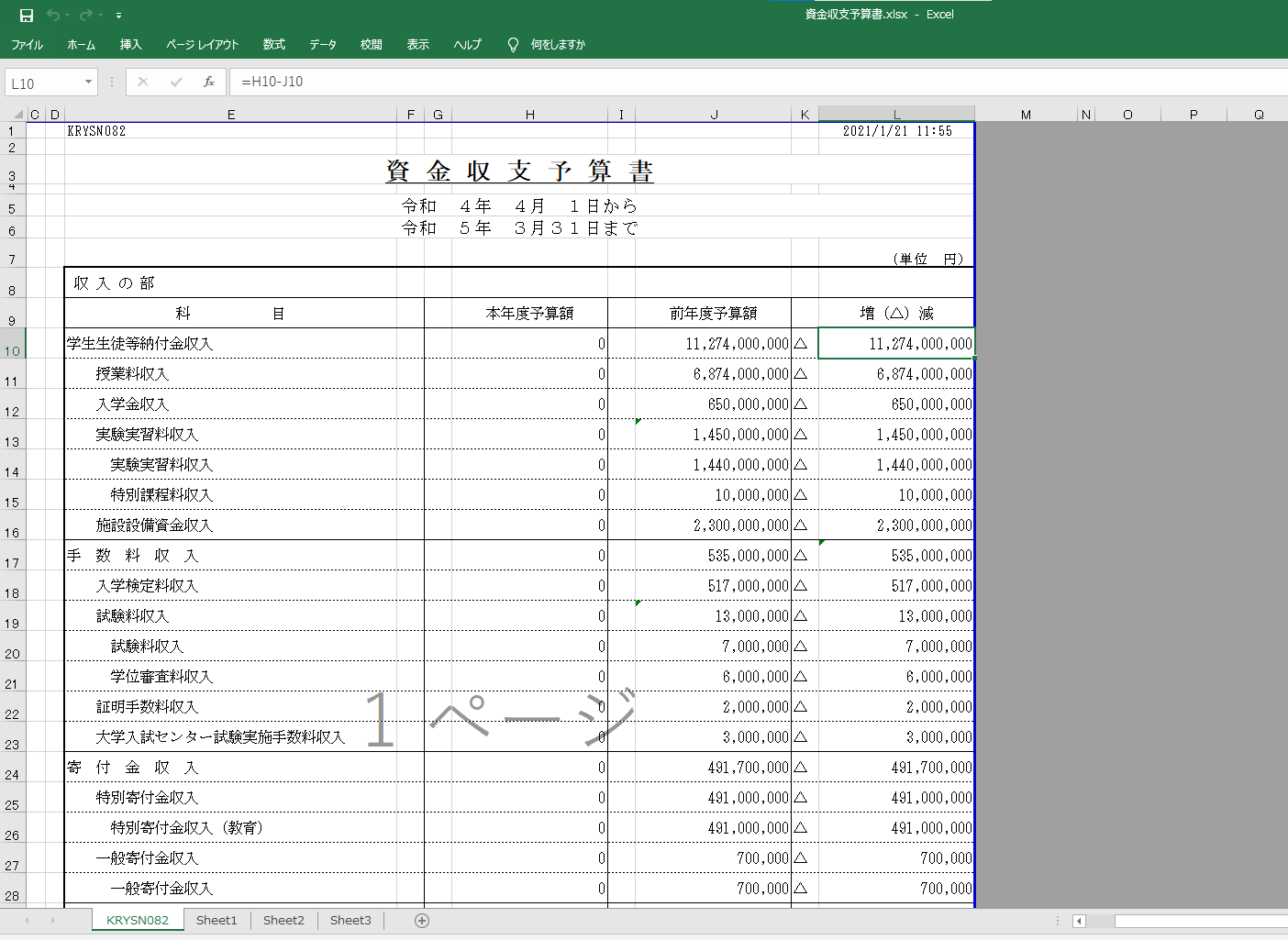Image resolution: width=1288 pixels, height=940 pixels.
Task: Click the date cell 2021/1/21 11:55
Action: point(897,131)
